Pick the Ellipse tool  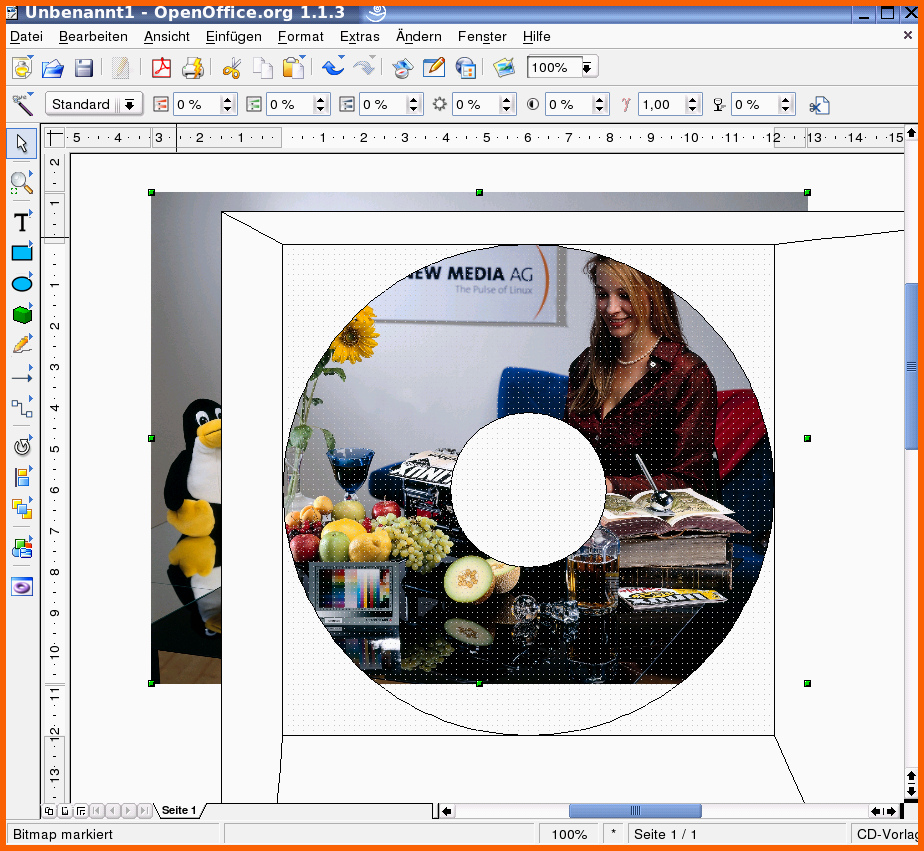[x=22, y=283]
